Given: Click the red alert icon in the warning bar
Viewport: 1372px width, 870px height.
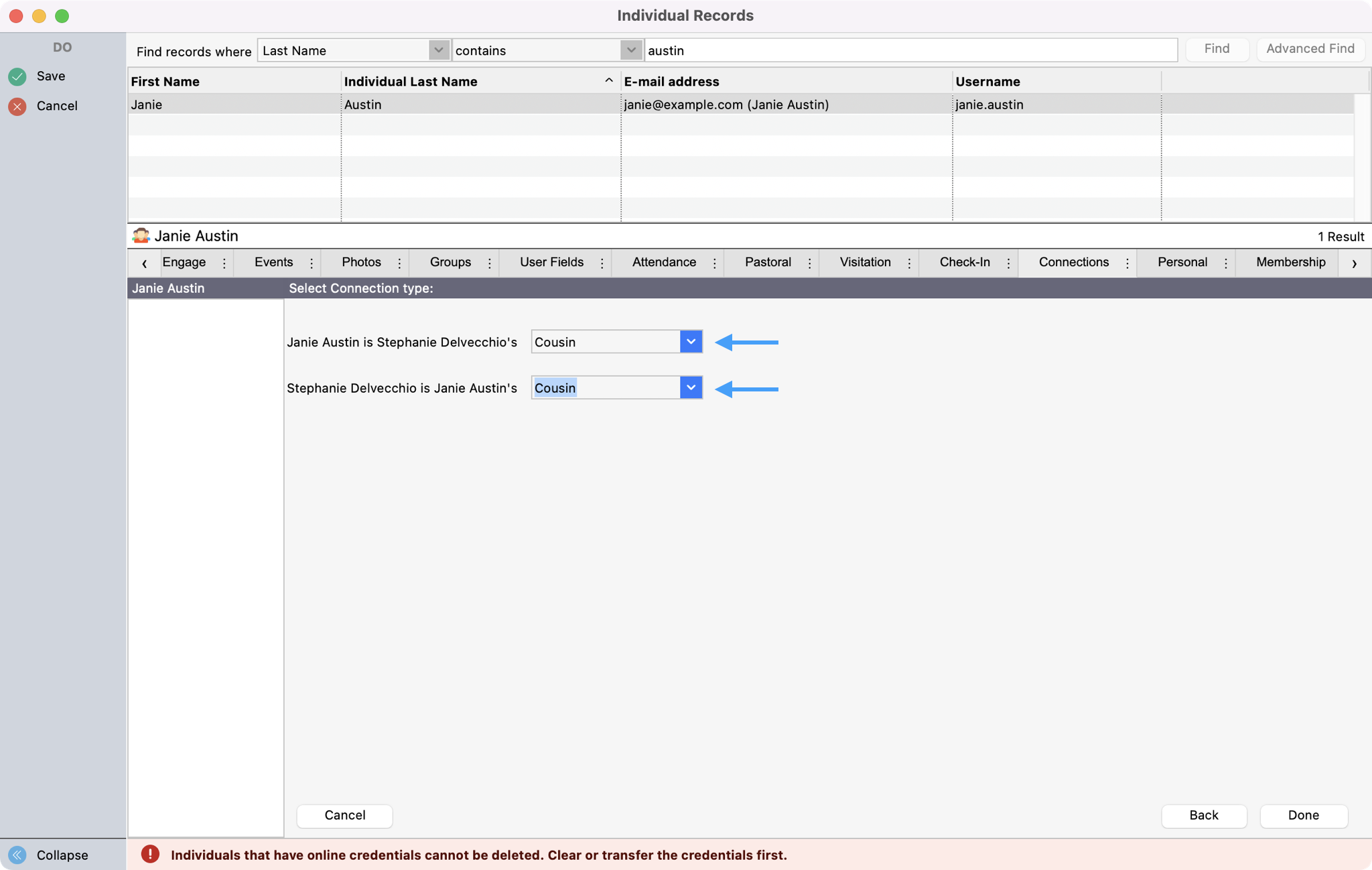Looking at the screenshot, I should click(150, 854).
